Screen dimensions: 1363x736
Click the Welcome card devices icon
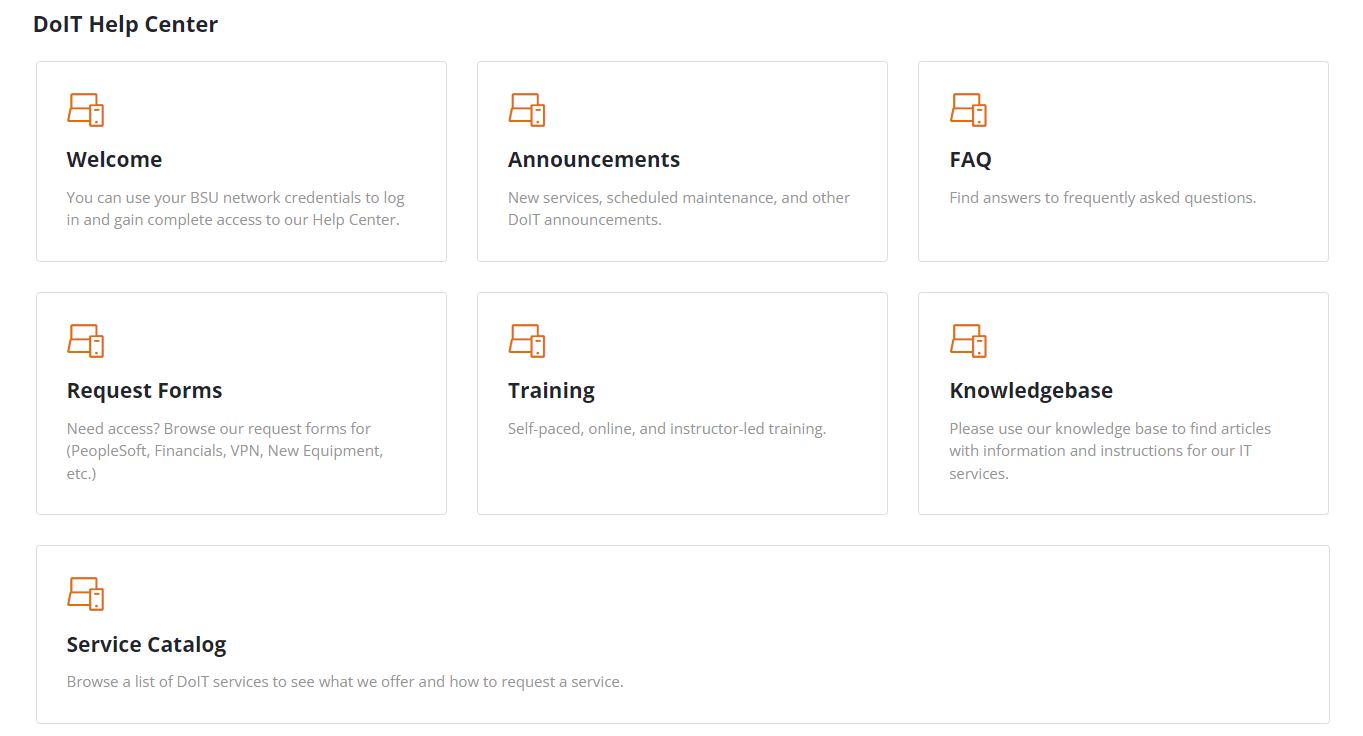pos(86,108)
